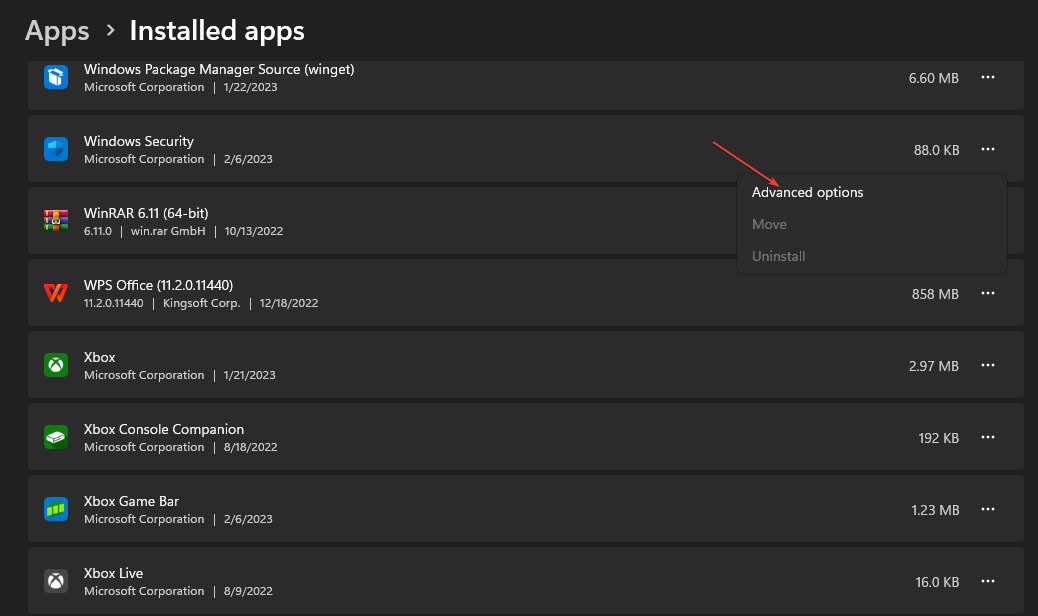Click the WinRAR version number 6.11.0
Image resolution: width=1038 pixels, height=616 pixels.
tap(98, 231)
